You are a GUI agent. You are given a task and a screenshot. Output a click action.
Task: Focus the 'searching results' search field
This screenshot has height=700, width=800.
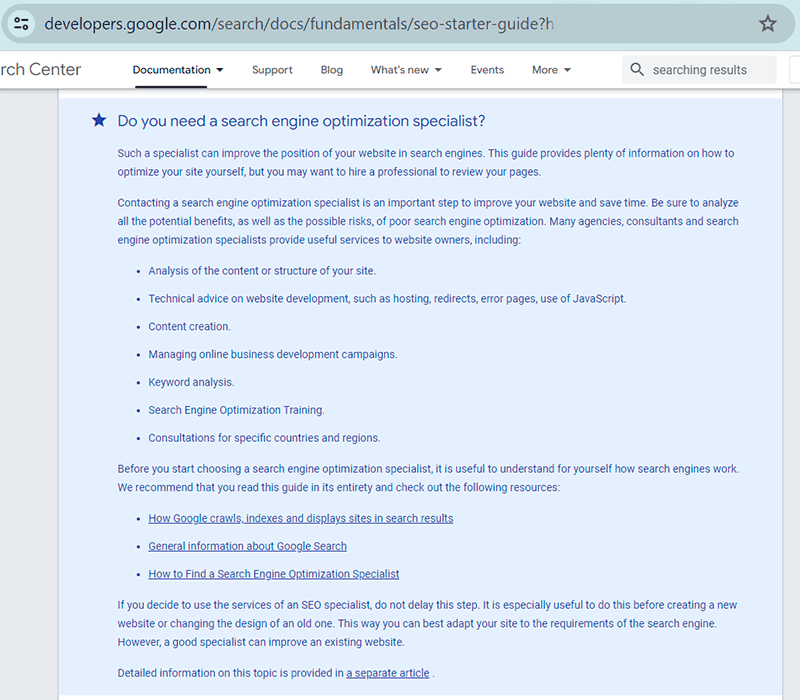point(699,70)
